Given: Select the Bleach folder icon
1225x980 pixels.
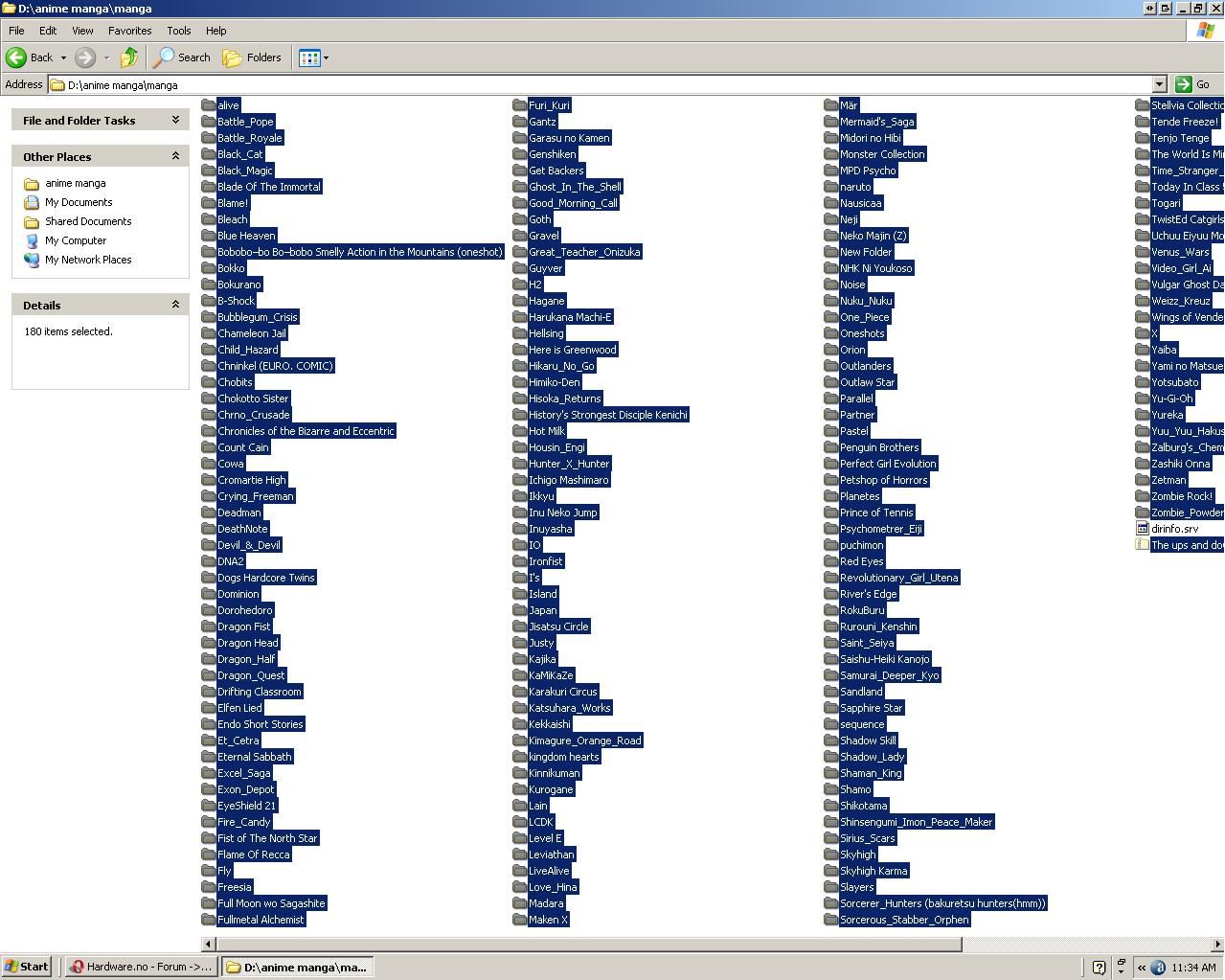Looking at the screenshot, I should pos(209,219).
